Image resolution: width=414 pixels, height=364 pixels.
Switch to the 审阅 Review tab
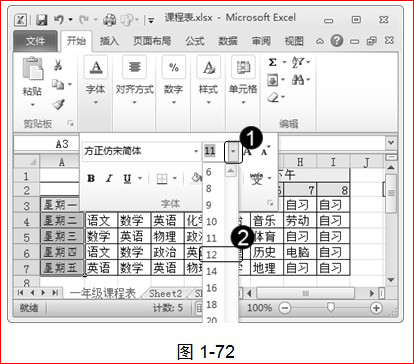(261, 41)
